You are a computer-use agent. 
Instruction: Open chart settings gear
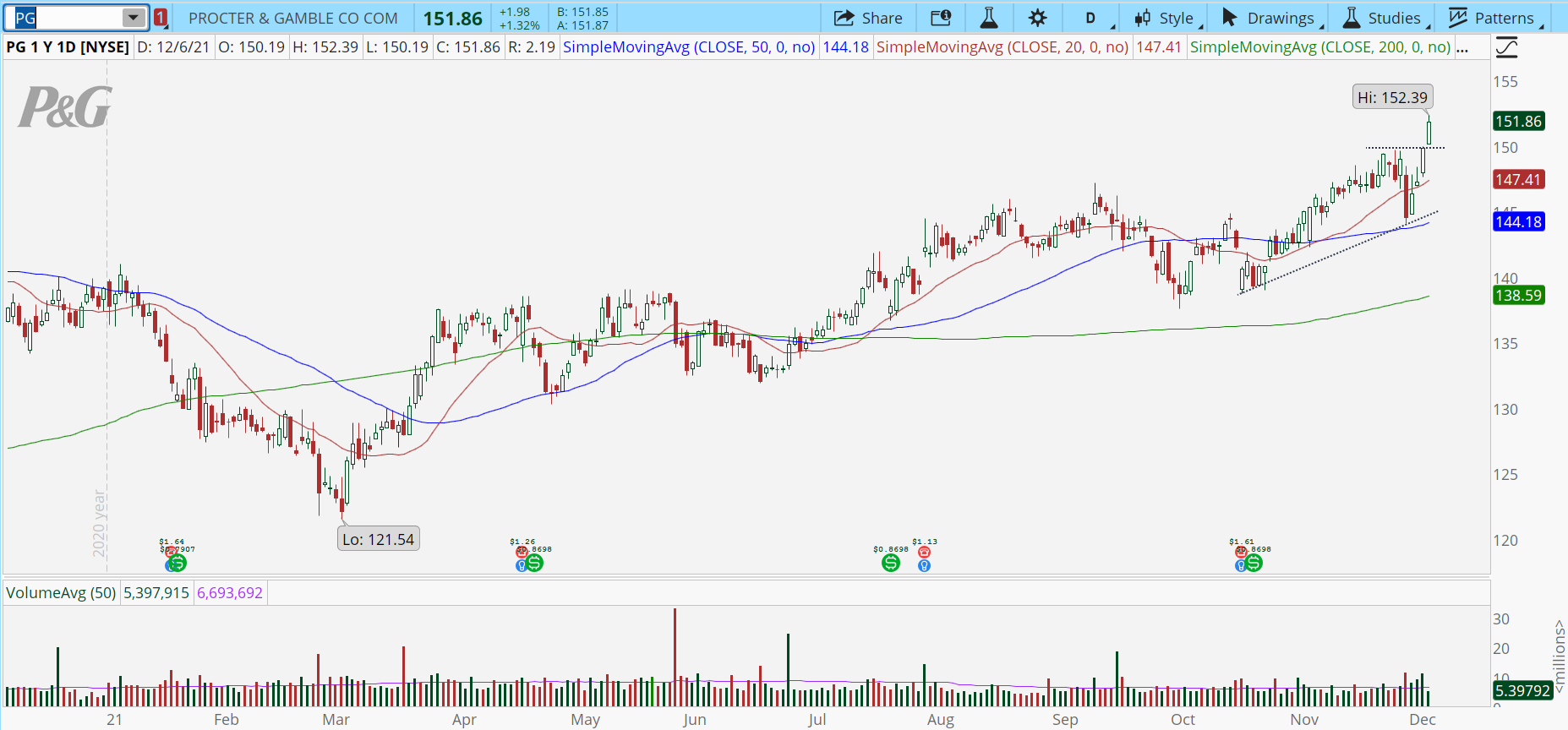click(1038, 18)
